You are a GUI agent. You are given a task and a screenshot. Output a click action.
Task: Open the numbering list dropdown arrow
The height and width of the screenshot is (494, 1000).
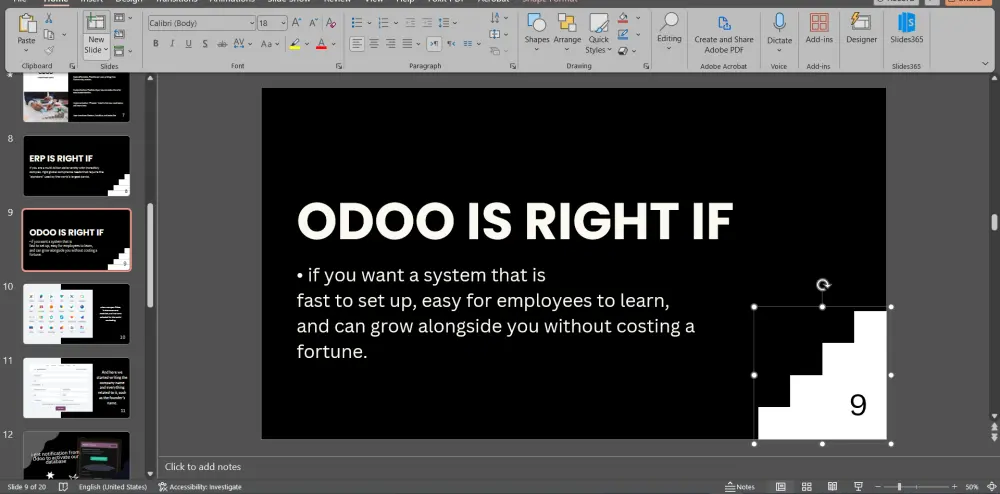point(395,23)
